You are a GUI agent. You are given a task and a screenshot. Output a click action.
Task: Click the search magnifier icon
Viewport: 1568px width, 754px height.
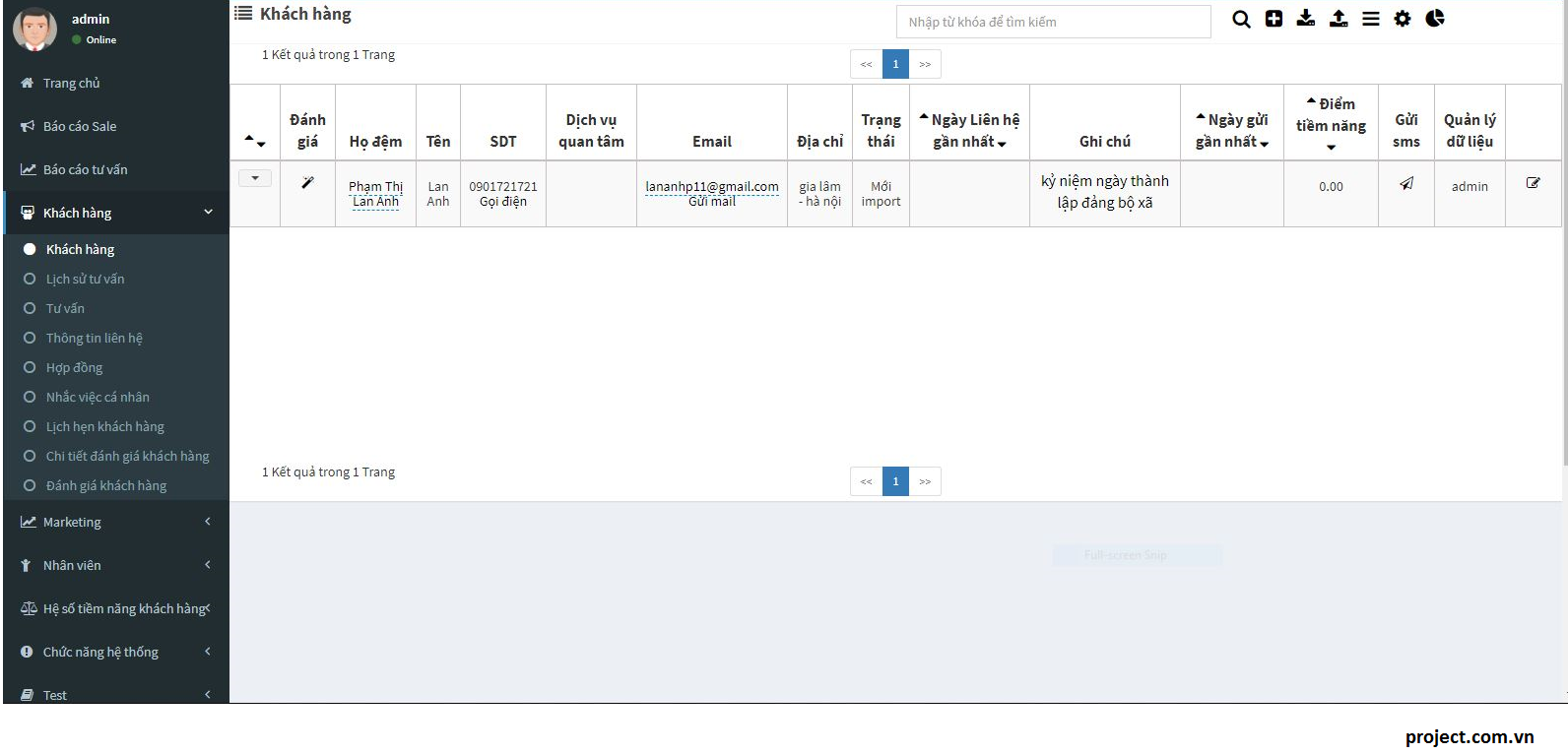click(x=1241, y=20)
